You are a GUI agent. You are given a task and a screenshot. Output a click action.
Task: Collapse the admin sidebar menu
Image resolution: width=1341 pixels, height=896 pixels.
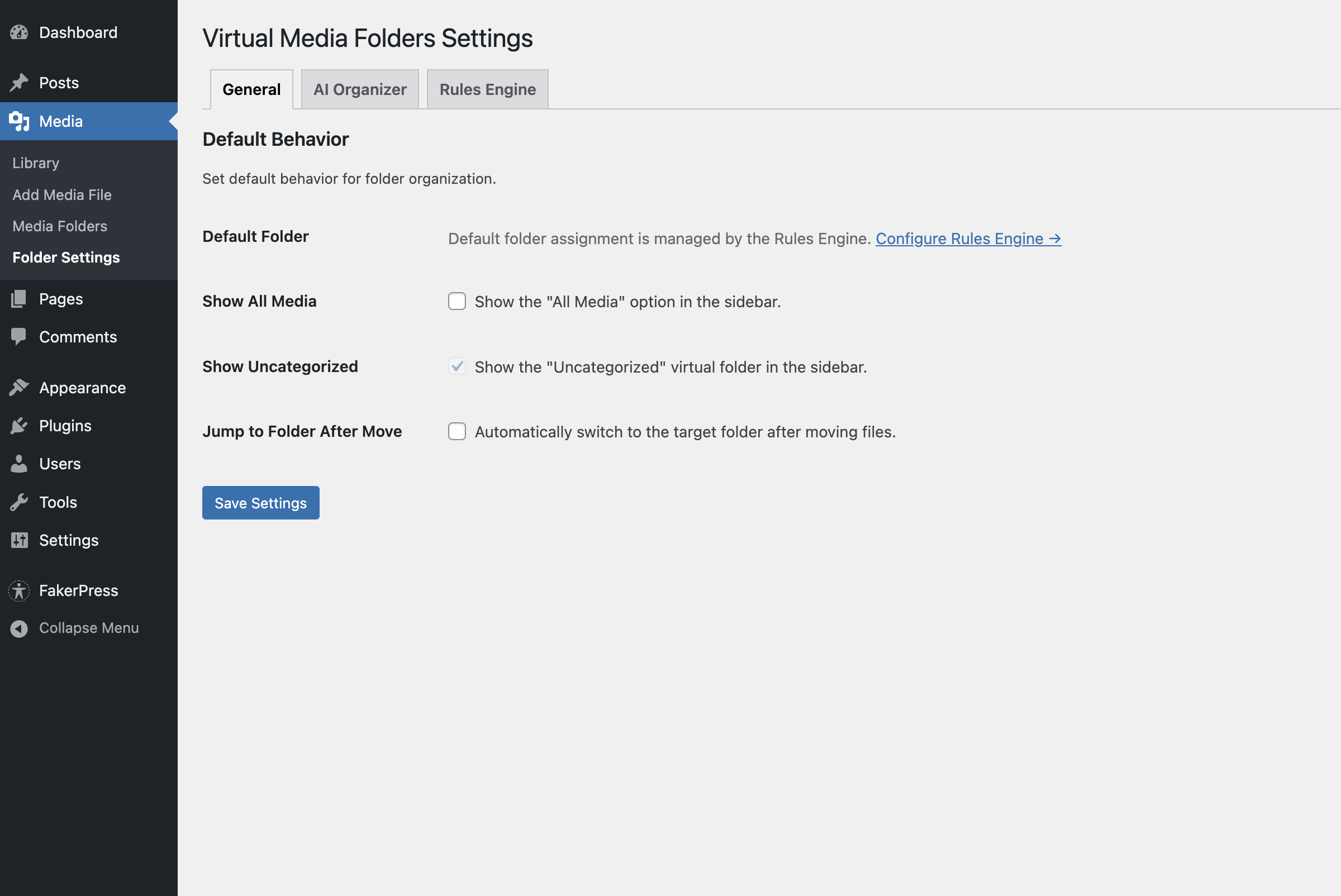pos(89,628)
